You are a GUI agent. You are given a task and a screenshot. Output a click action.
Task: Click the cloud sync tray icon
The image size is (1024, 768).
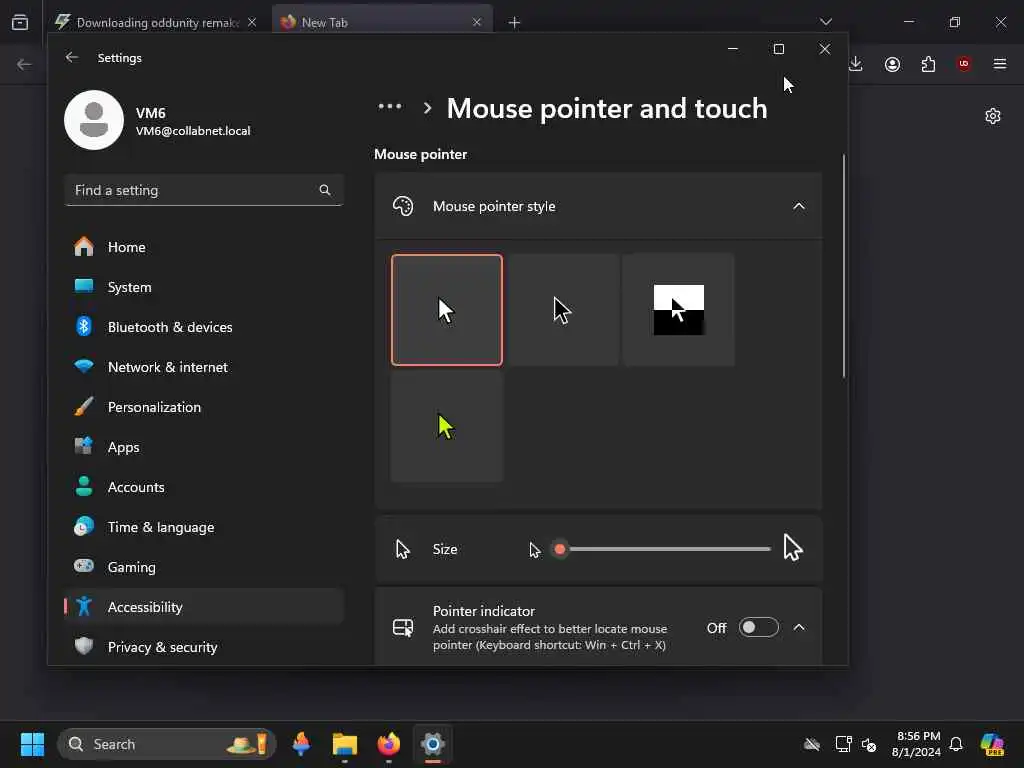coord(812,744)
